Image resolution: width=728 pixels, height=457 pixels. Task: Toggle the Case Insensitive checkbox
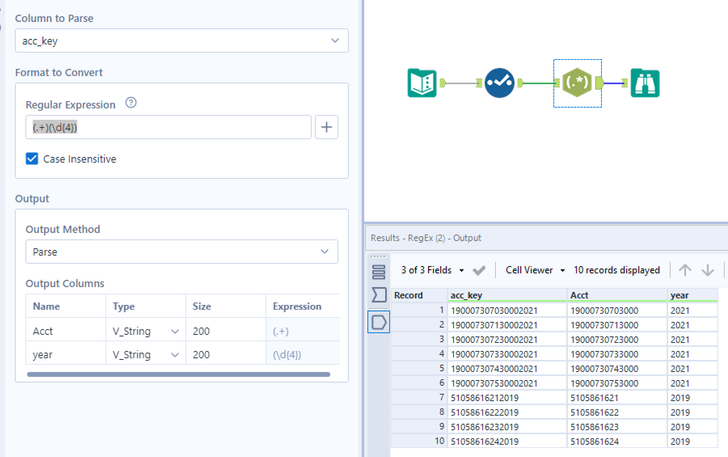point(32,159)
